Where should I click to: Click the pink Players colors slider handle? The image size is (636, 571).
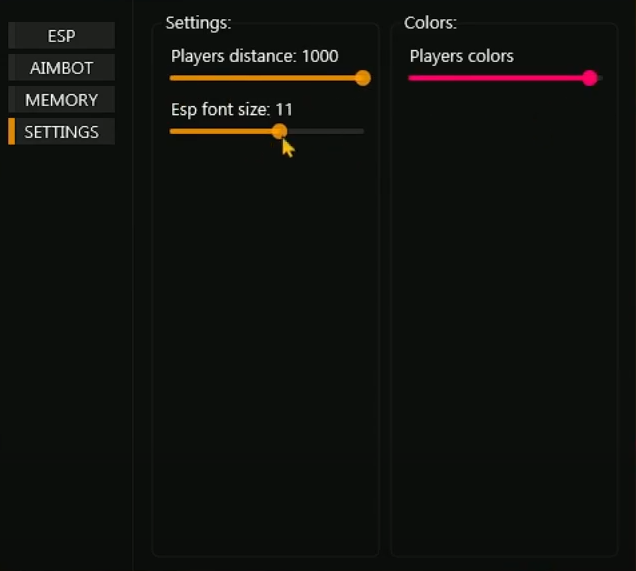590,78
